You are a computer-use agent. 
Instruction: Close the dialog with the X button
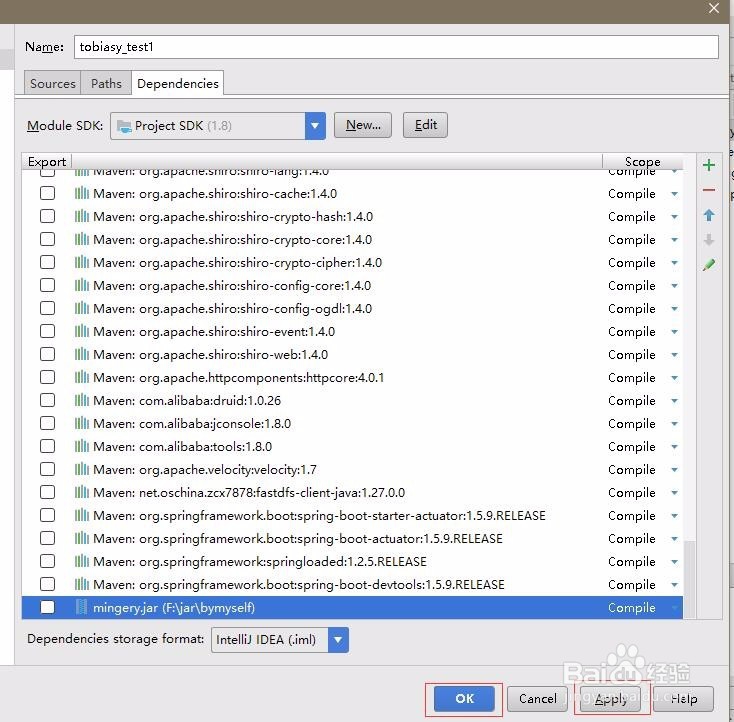coord(713,8)
